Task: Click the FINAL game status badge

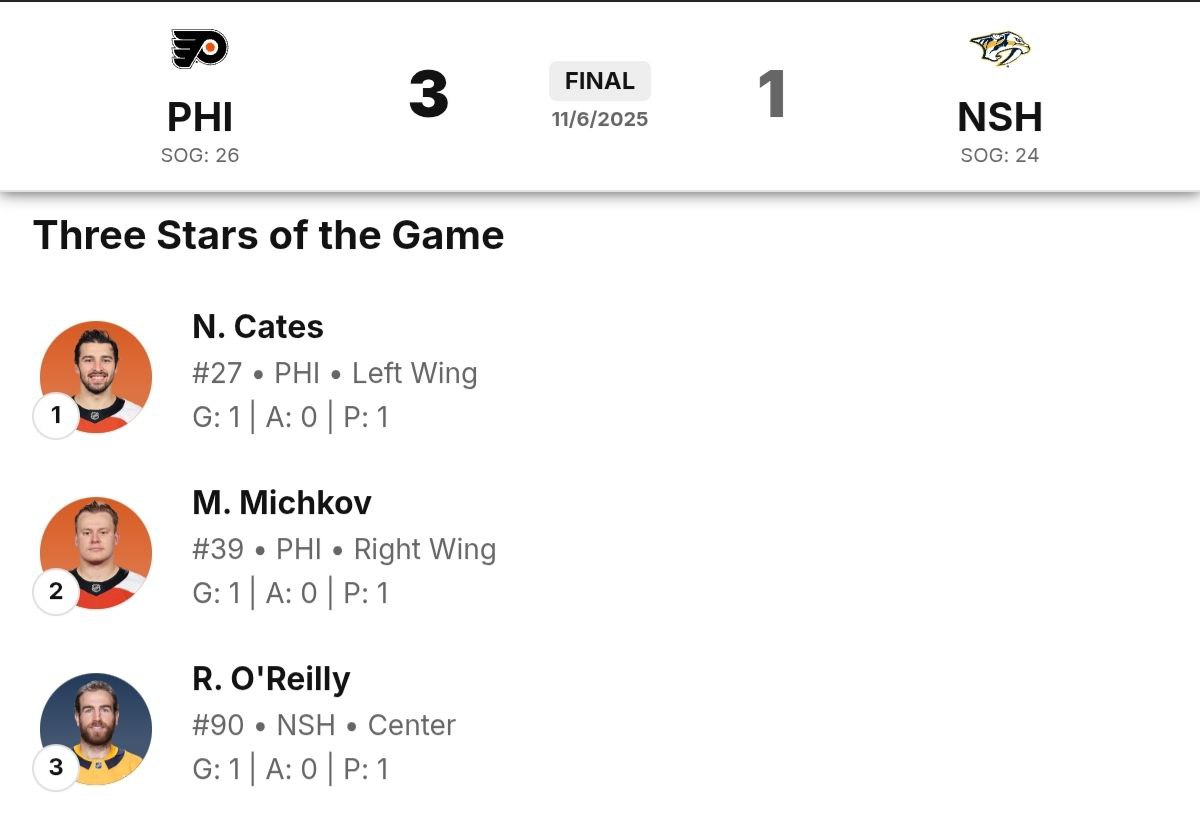Action: pos(600,81)
